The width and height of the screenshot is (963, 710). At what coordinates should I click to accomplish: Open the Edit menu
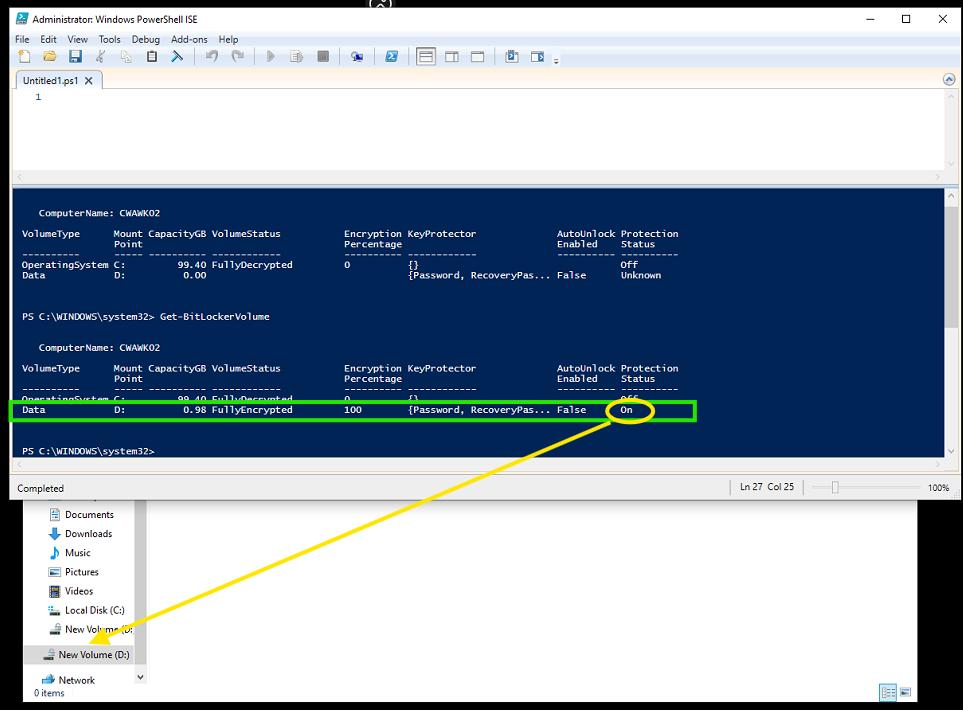[49, 39]
